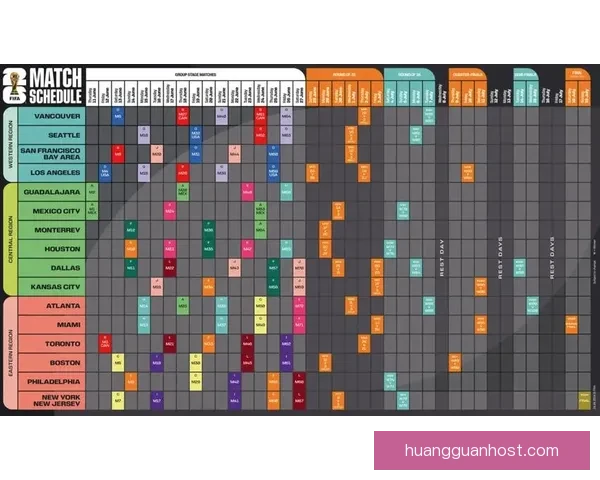Select the HOUSTON row label

point(52,249)
